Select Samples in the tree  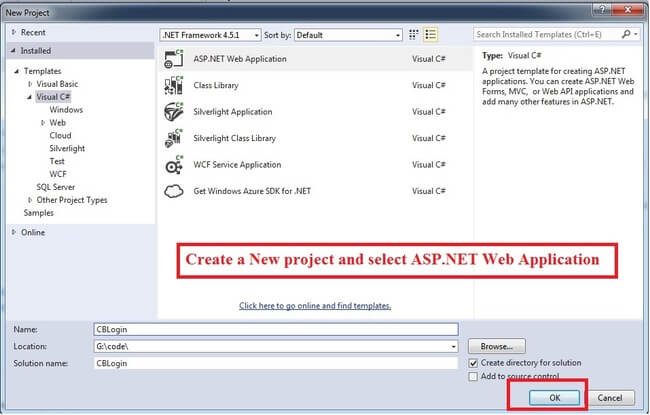pyautogui.click(x=39, y=213)
